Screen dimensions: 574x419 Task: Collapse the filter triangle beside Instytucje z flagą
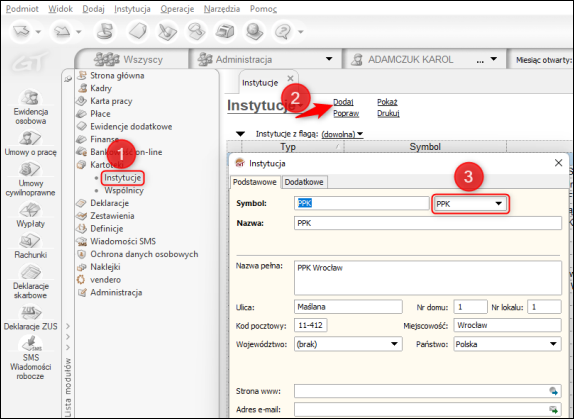(x=240, y=134)
